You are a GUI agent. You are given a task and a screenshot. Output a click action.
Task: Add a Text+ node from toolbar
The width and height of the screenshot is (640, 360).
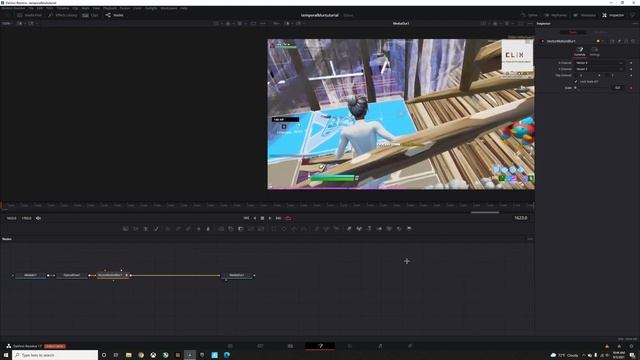tap(146, 229)
